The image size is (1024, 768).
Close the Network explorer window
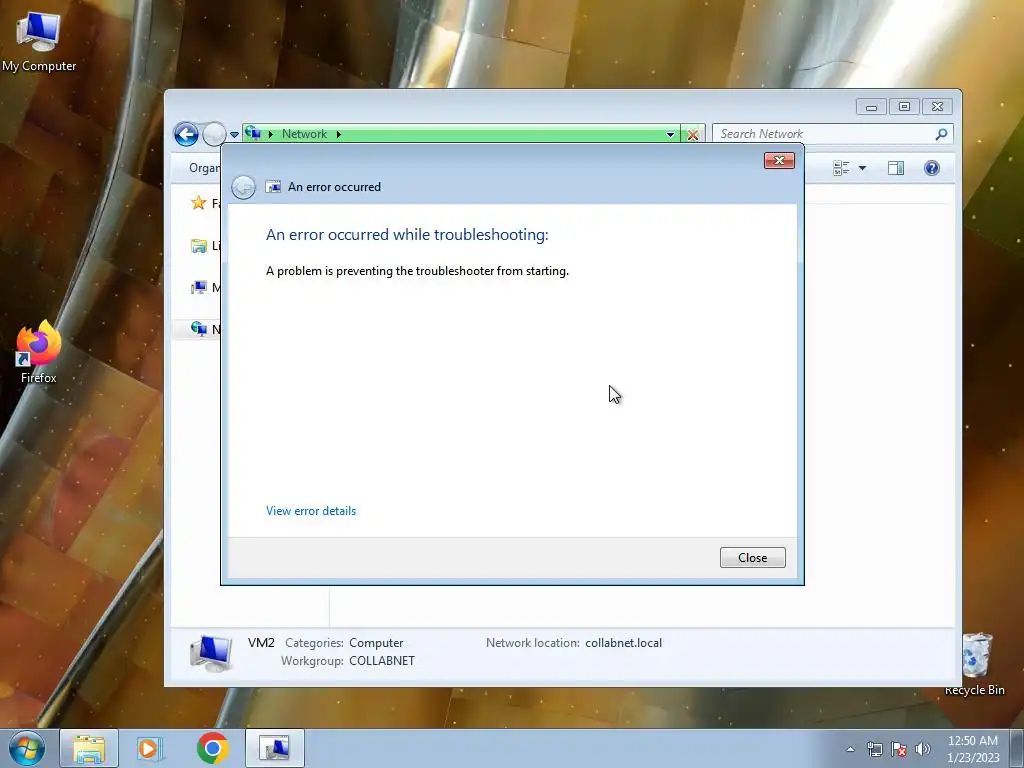pyautogui.click(x=937, y=106)
